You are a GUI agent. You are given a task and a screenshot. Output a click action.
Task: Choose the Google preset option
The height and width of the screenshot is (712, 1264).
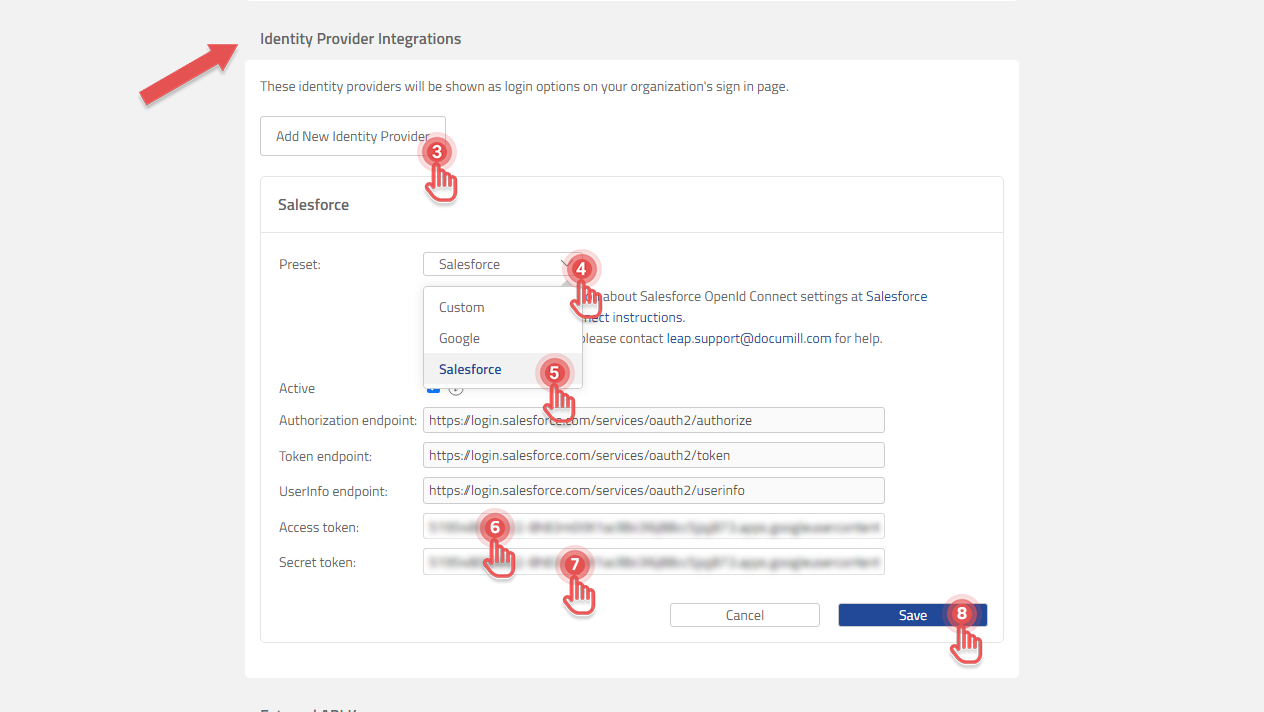point(459,338)
